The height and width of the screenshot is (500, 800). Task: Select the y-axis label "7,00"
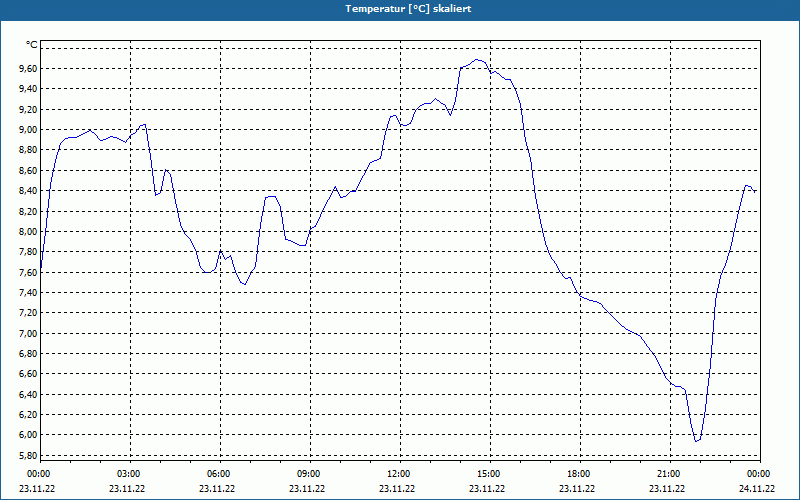click(x=29, y=333)
